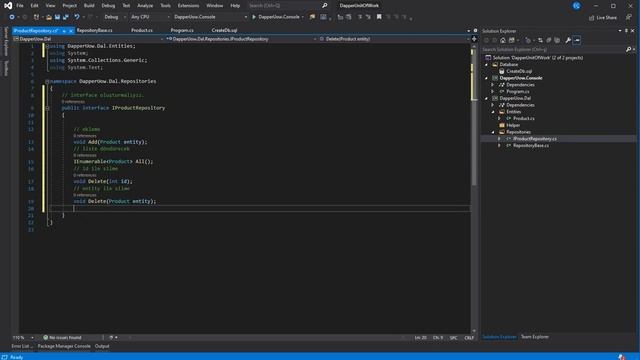
Task: Click the New Project toolbar icon
Action: click(x=36, y=17)
